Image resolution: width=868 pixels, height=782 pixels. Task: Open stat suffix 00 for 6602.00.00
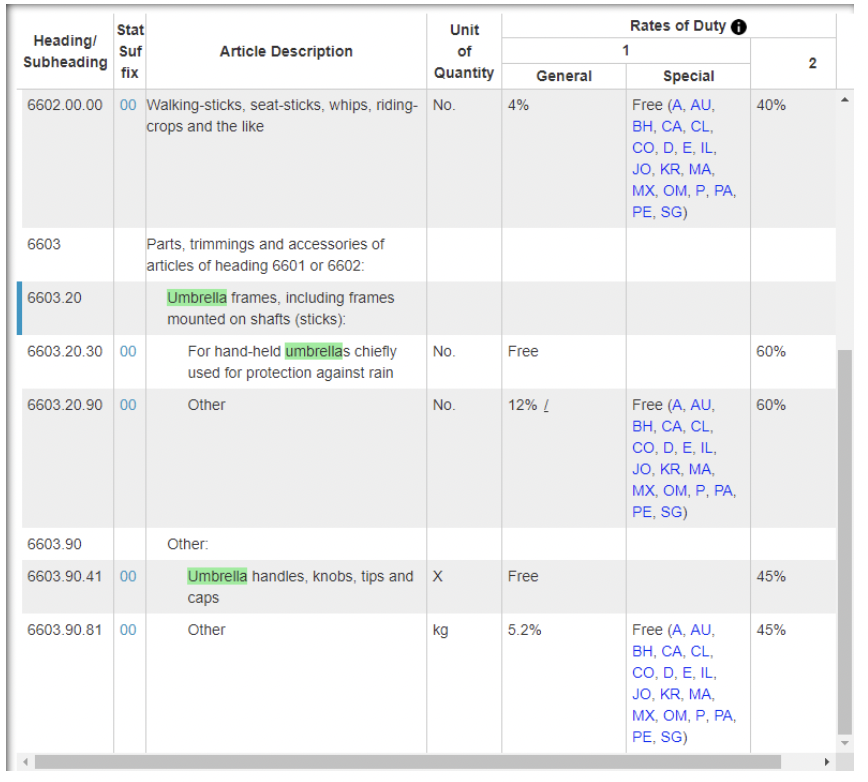[x=128, y=105]
